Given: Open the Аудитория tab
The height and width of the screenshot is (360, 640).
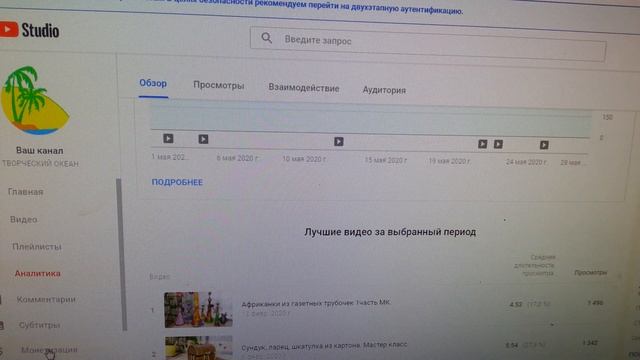Looking at the screenshot, I should 384,90.
